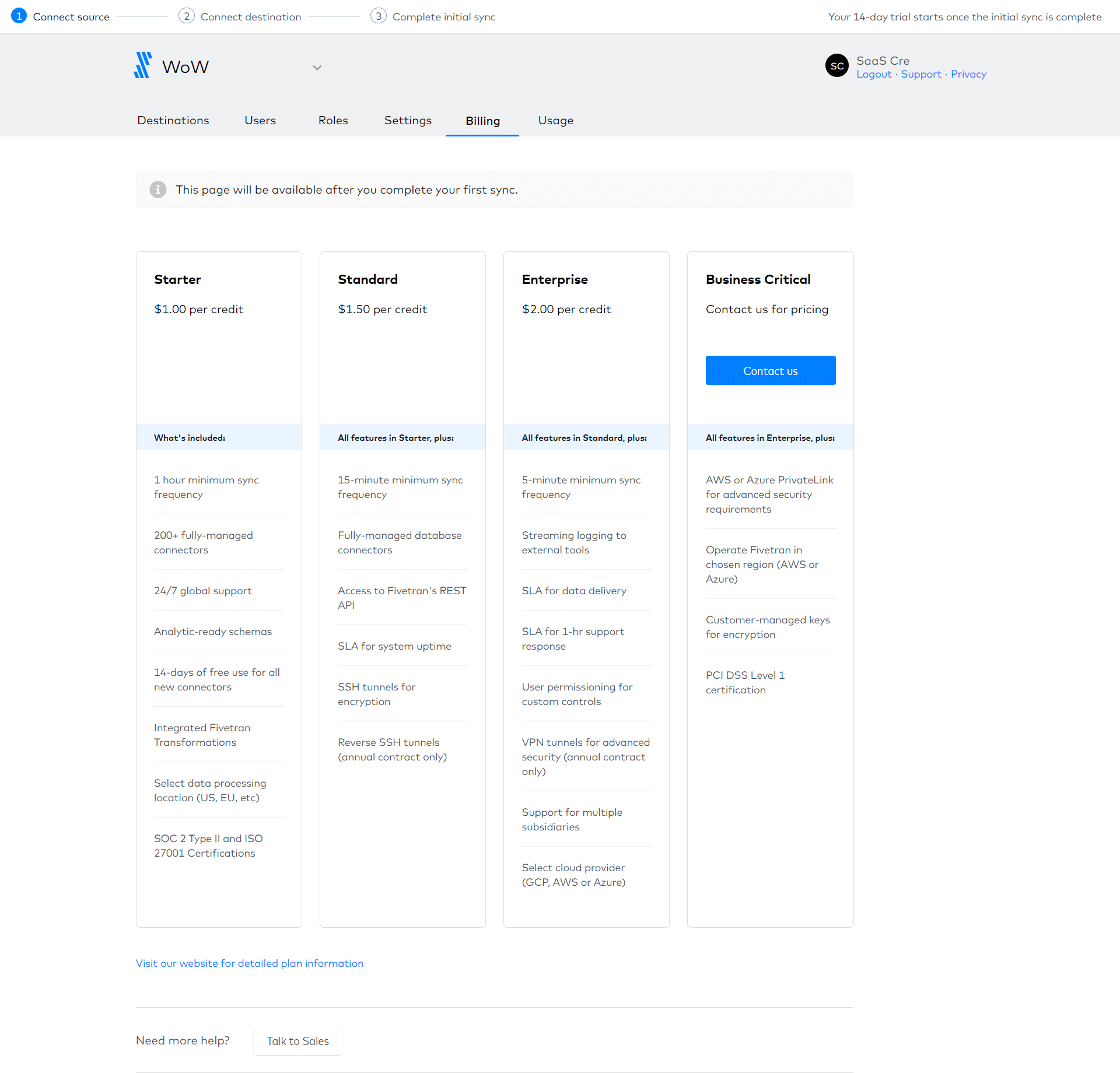Click 5-minute minimum sync frequency

581,487
